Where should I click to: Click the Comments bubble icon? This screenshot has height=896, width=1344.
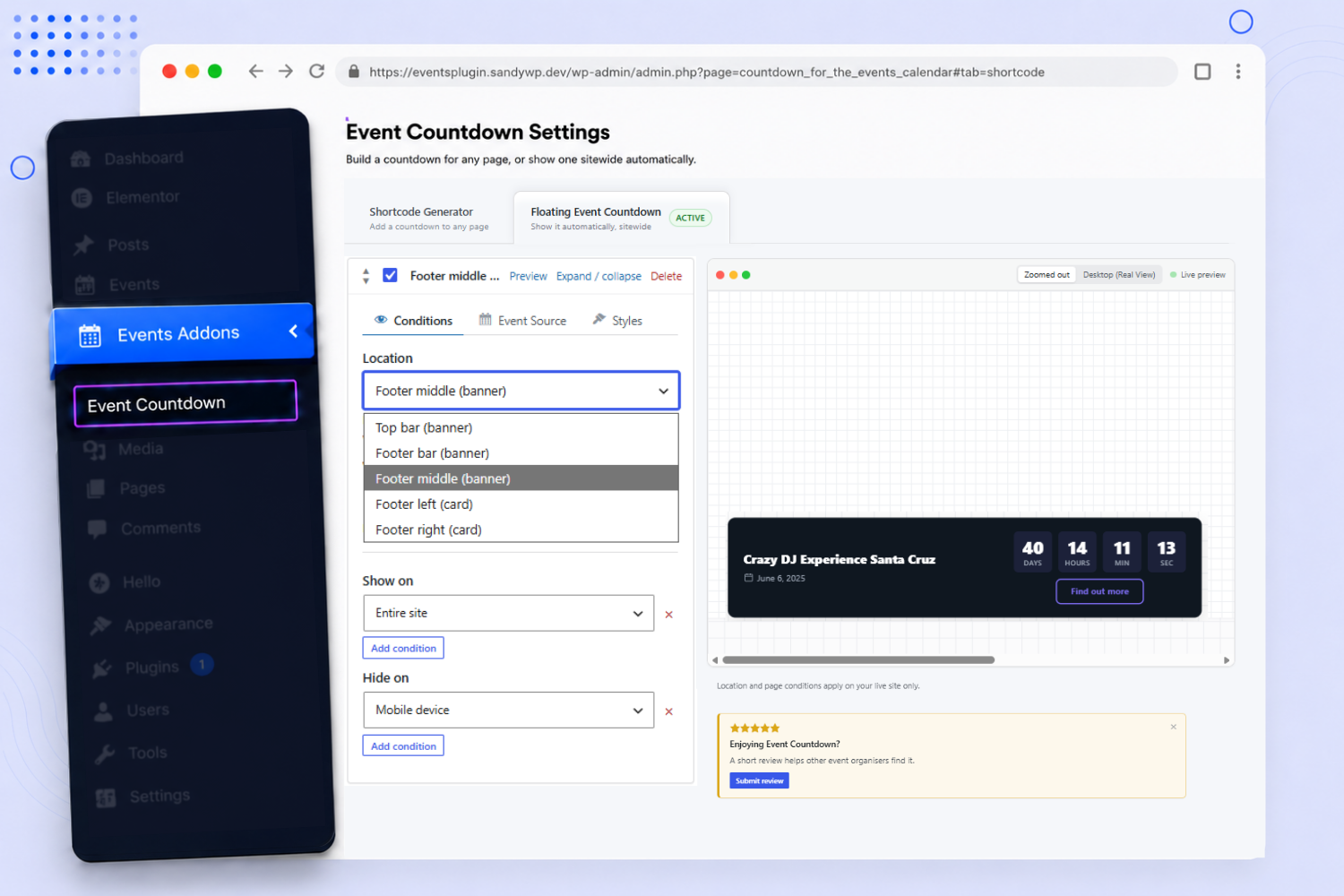(x=97, y=529)
